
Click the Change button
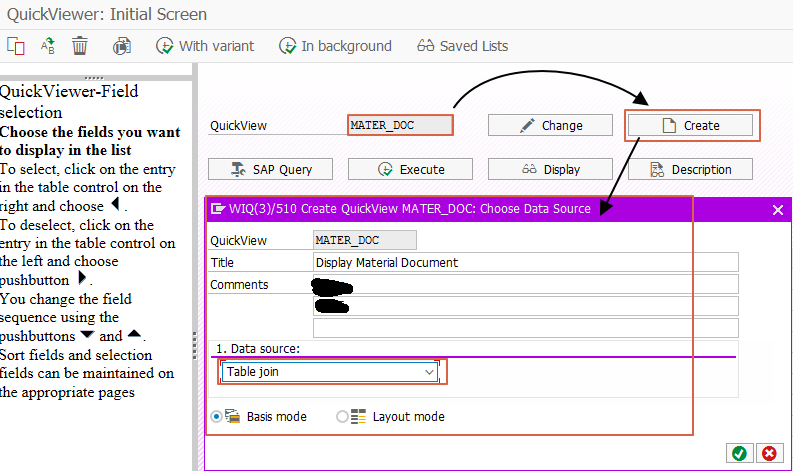point(550,125)
